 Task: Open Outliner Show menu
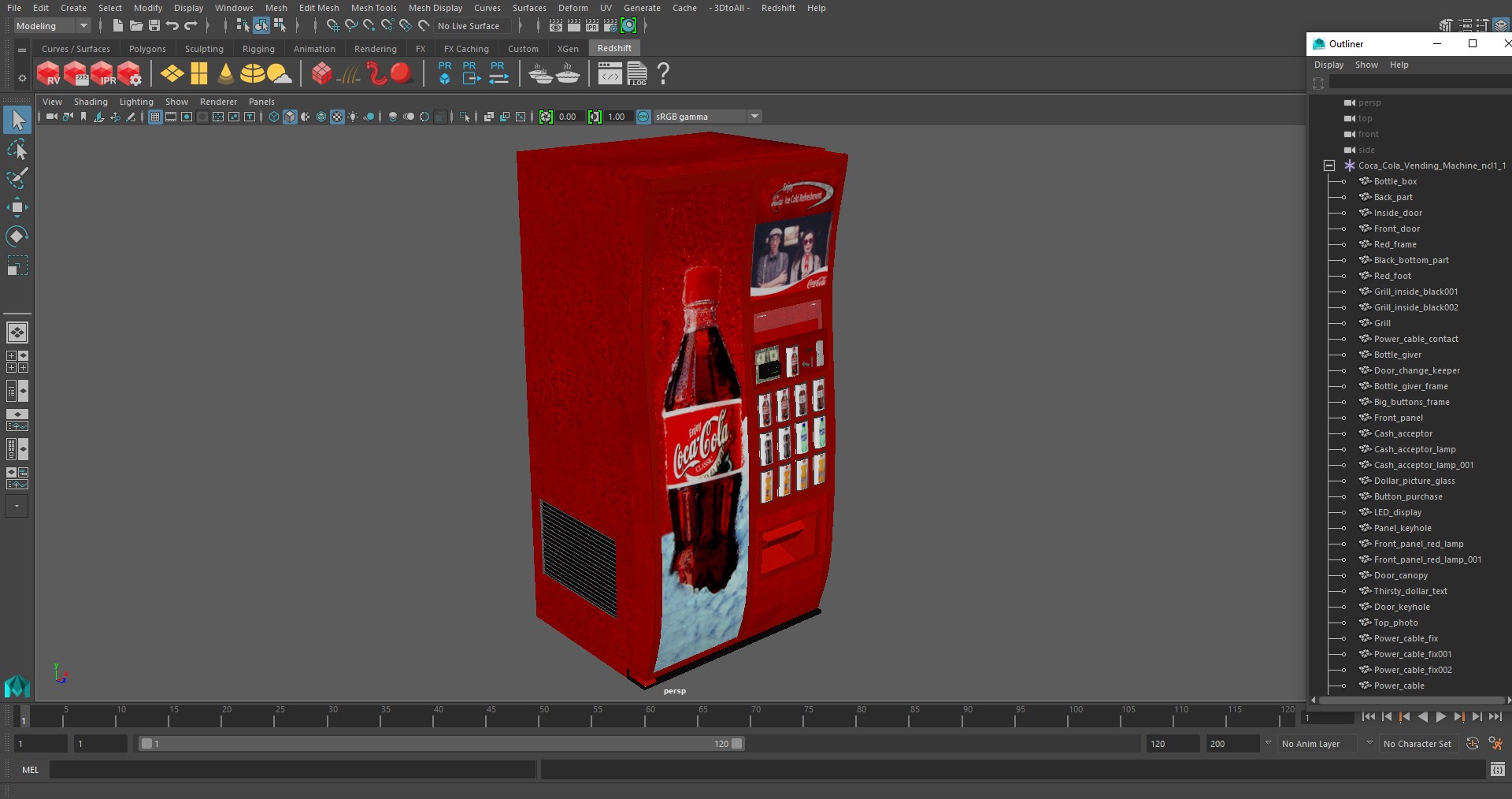pyautogui.click(x=1366, y=65)
